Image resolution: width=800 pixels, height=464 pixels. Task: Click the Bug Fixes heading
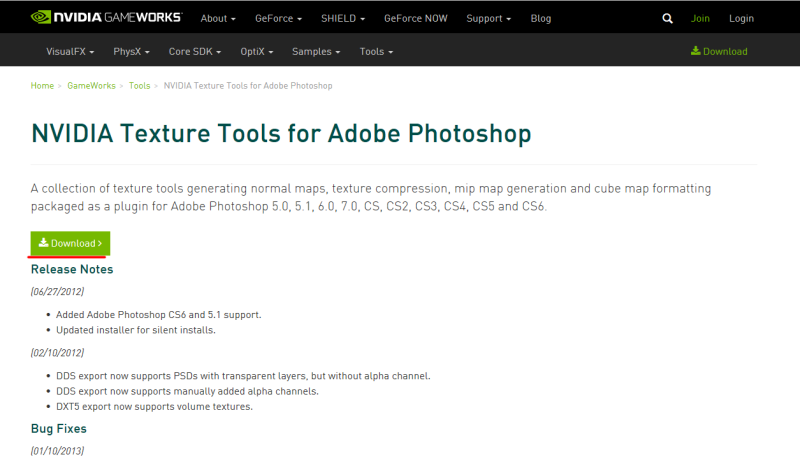click(x=59, y=429)
